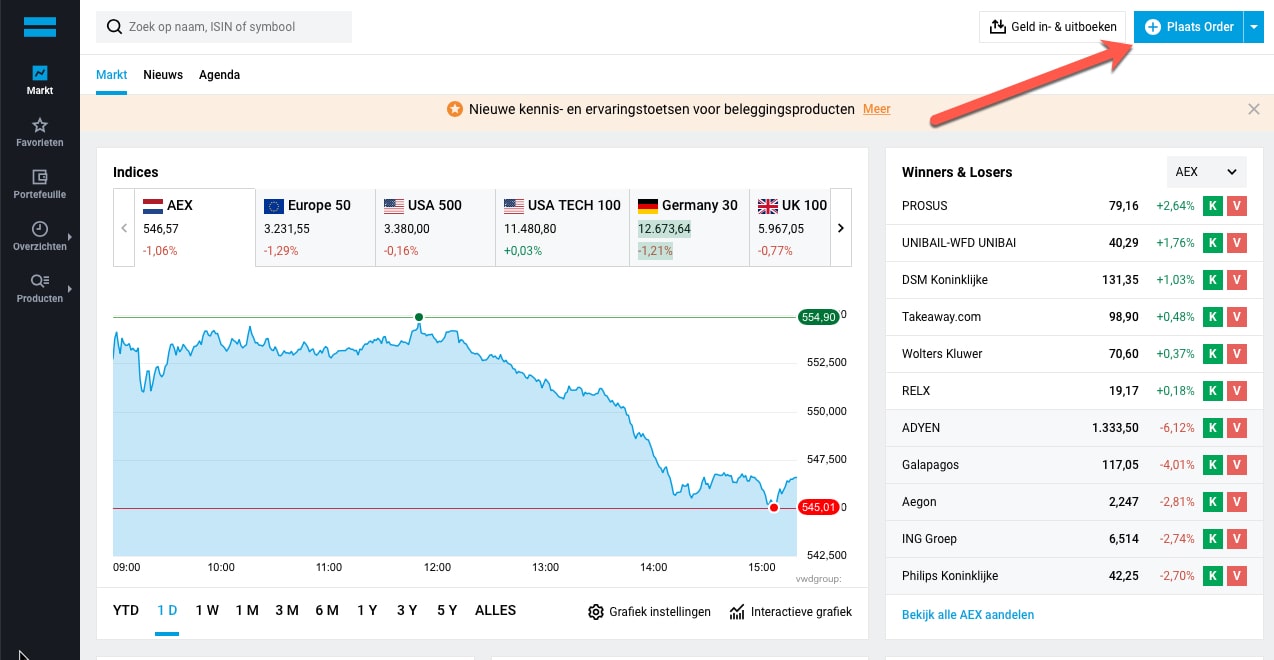This screenshot has width=1274, height=660.
Task: Open Portefeuille wallet icon in sidebar
Action: coord(40,177)
